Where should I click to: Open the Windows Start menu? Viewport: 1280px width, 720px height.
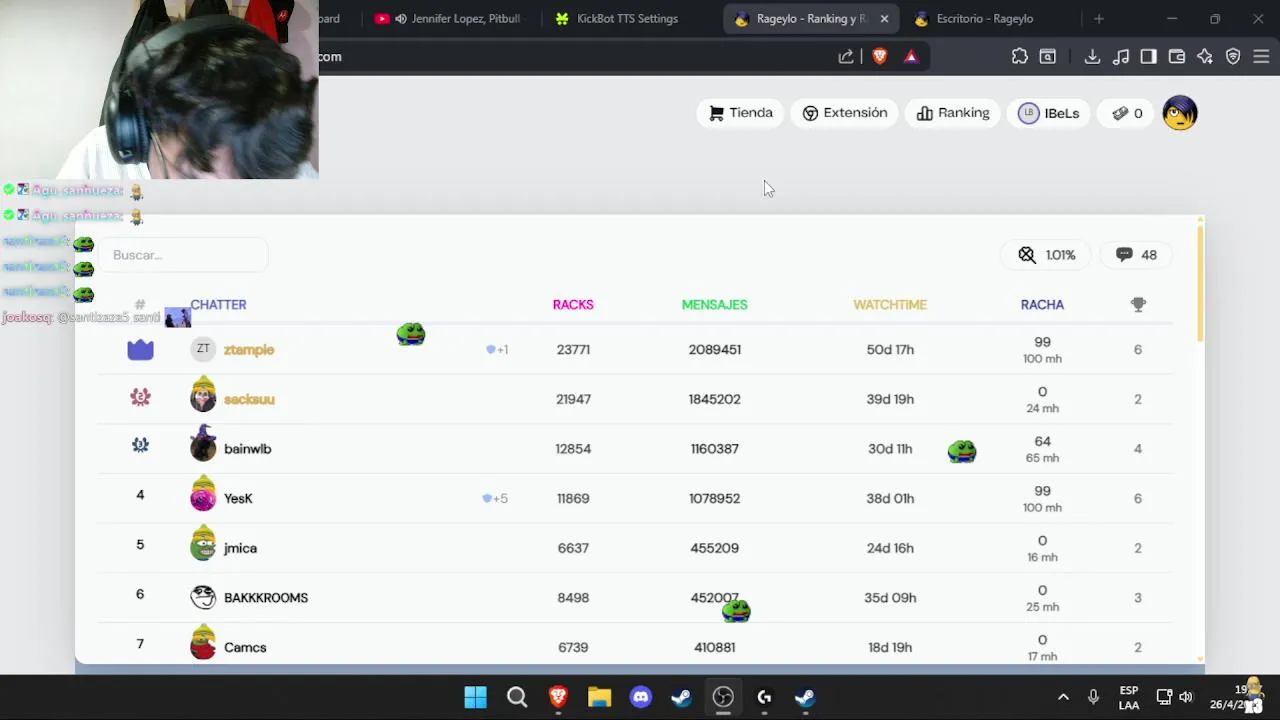pos(475,697)
